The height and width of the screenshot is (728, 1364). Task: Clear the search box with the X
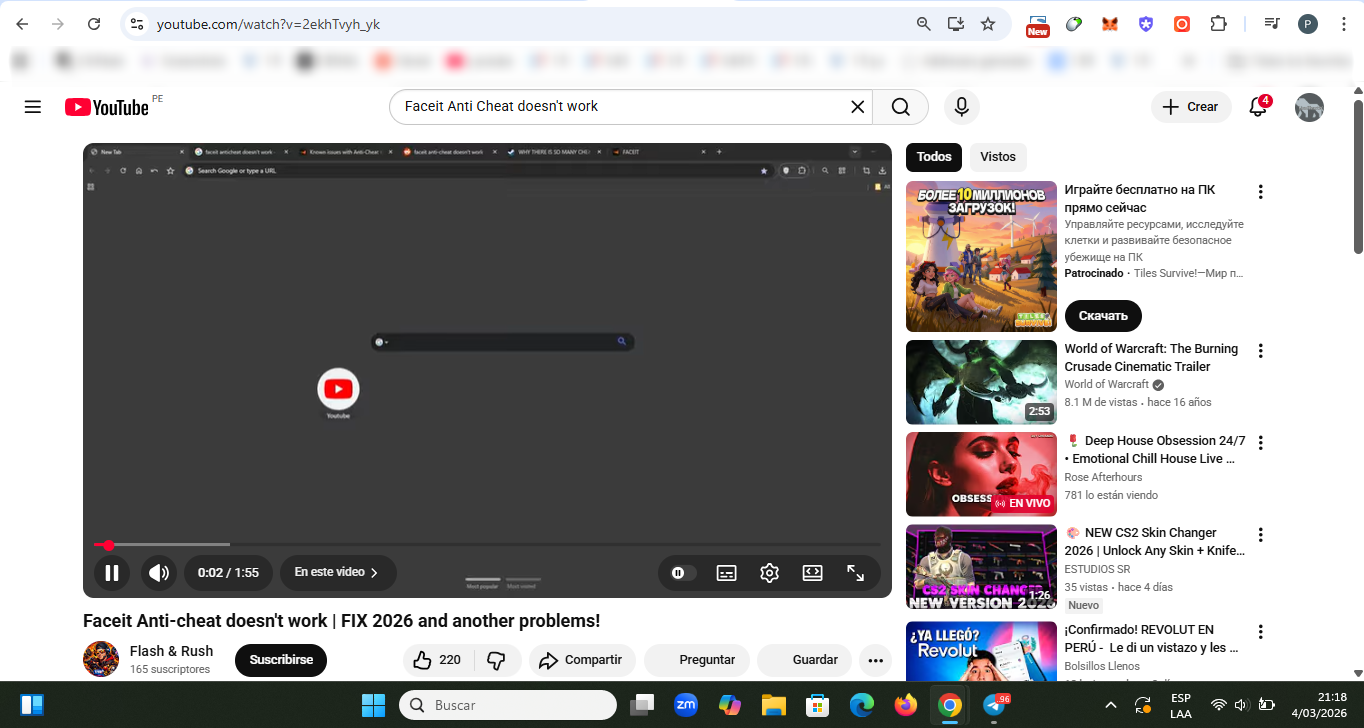point(857,107)
